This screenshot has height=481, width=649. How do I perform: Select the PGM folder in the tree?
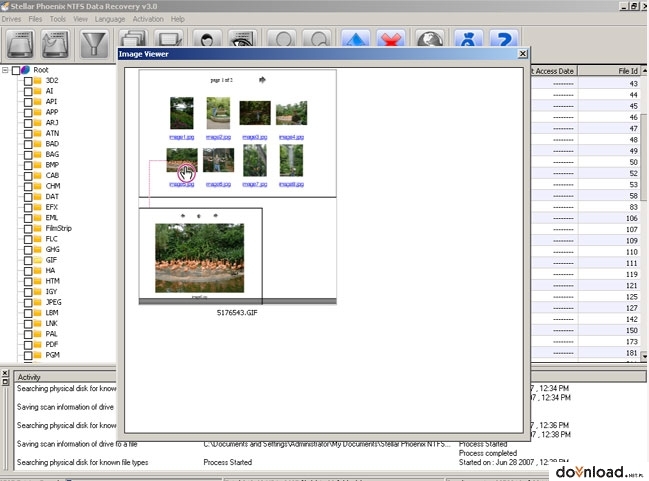[x=52, y=355]
